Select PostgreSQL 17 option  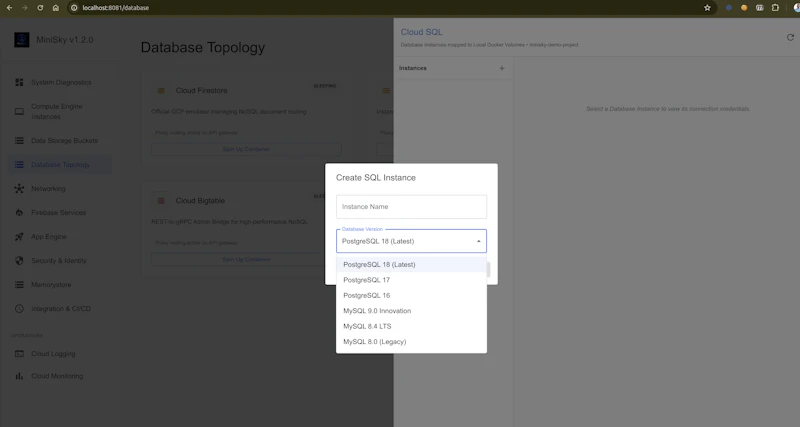[x=411, y=280]
